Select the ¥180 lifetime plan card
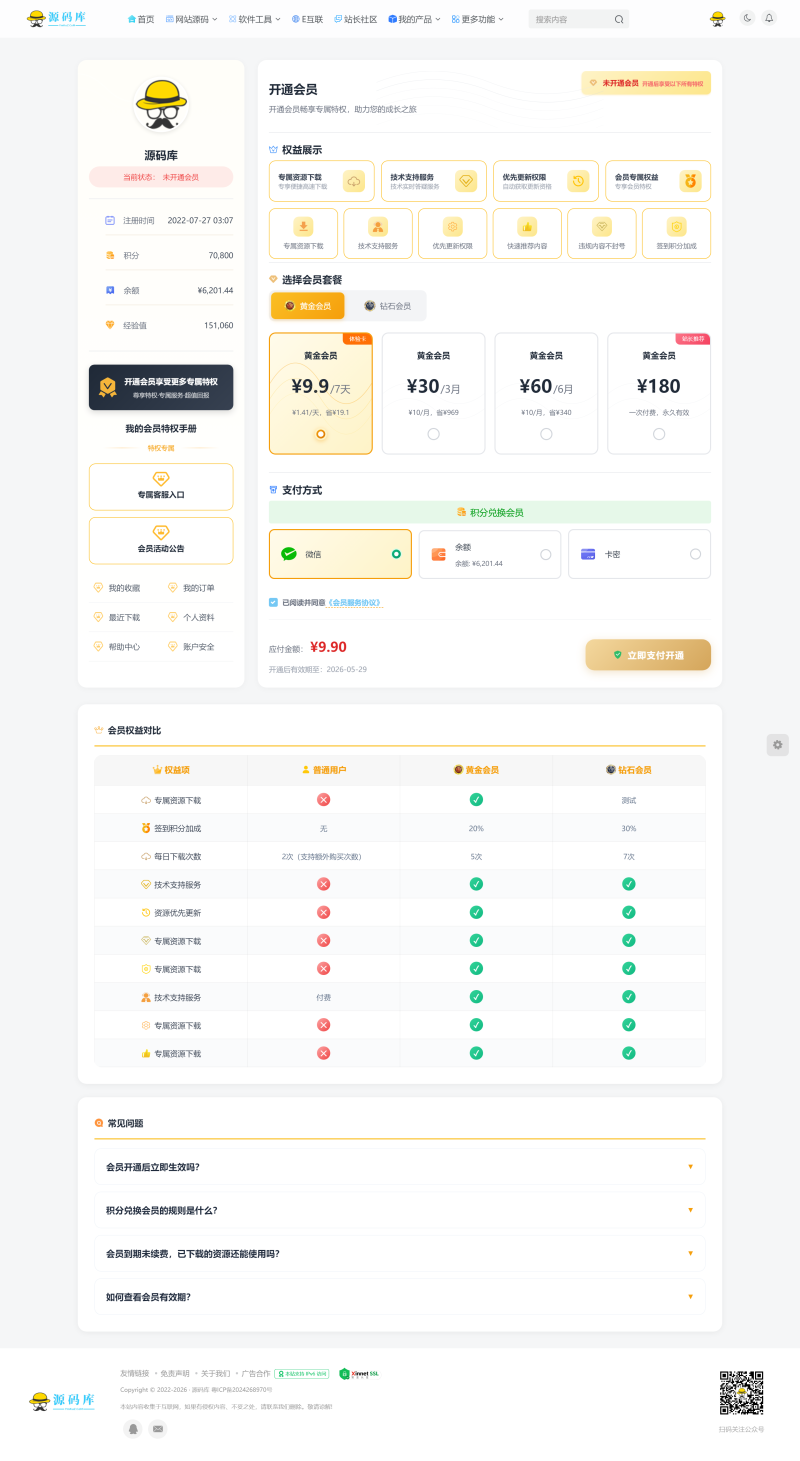Viewport: 800px width, 1461px height. 659,393
